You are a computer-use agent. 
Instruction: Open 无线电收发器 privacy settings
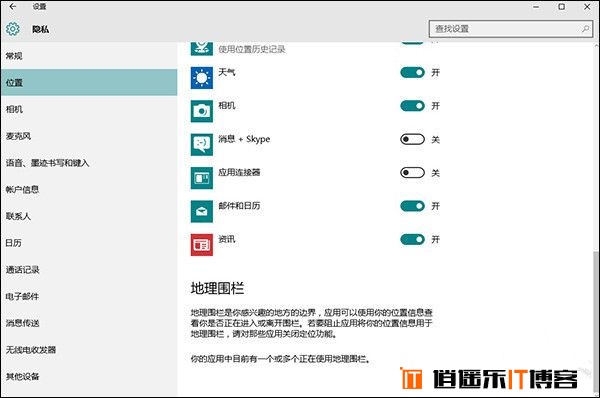89,350
